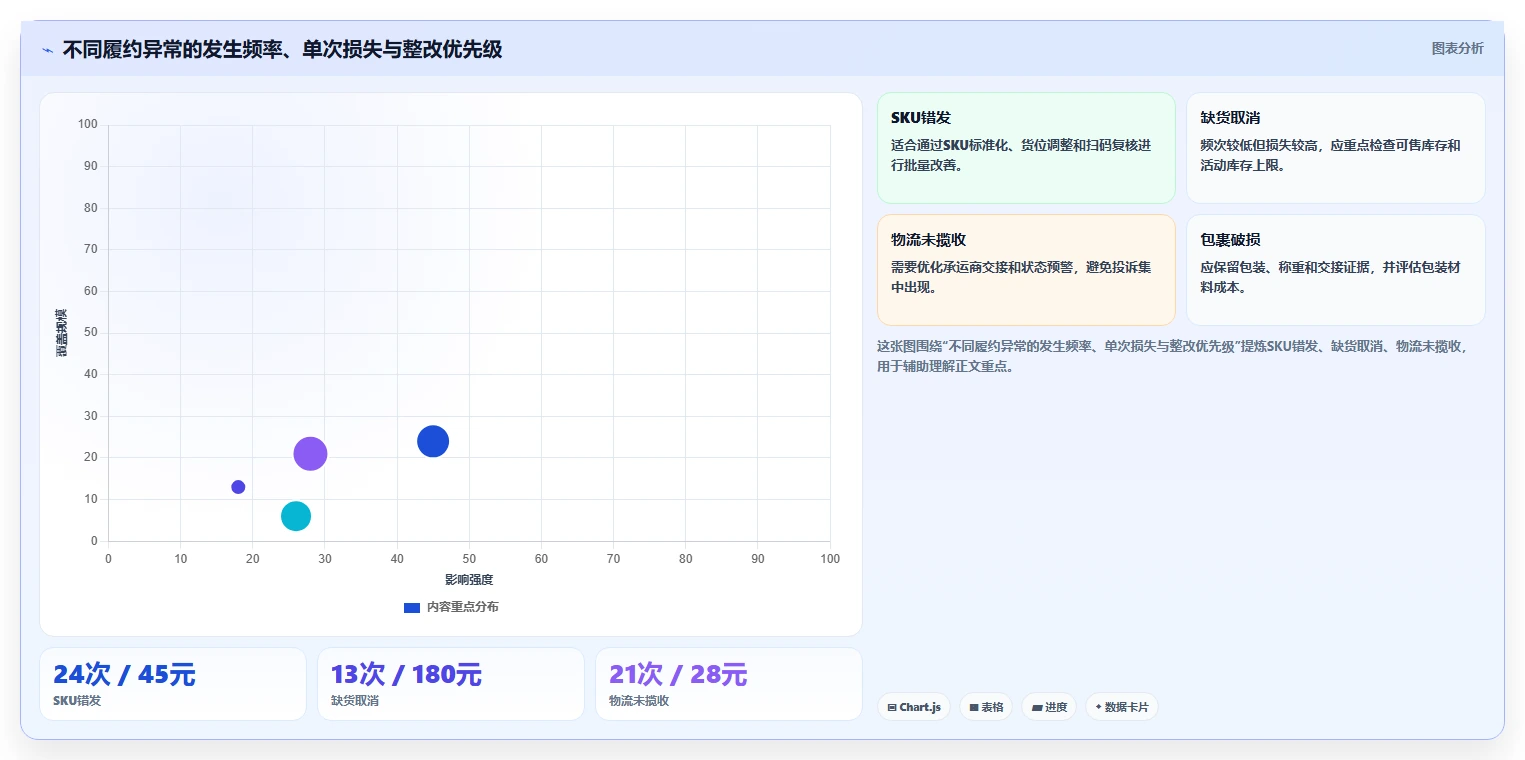Click the description 应保留包装、称重和交接证据
The height and width of the screenshot is (760, 1525).
[x=1331, y=277]
